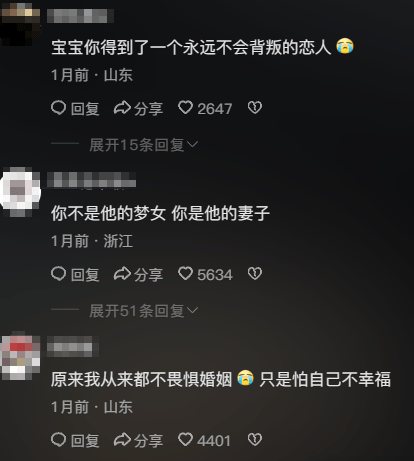
Task: Like the comment with 5634 likes
Action: pos(185,274)
